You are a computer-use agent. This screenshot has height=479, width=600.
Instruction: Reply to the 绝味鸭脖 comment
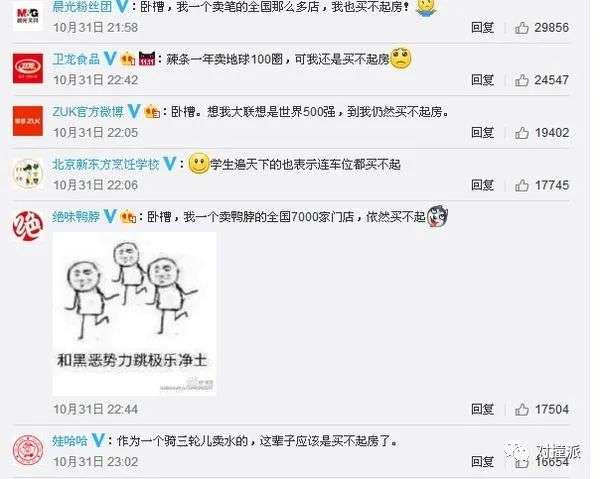[x=483, y=409]
